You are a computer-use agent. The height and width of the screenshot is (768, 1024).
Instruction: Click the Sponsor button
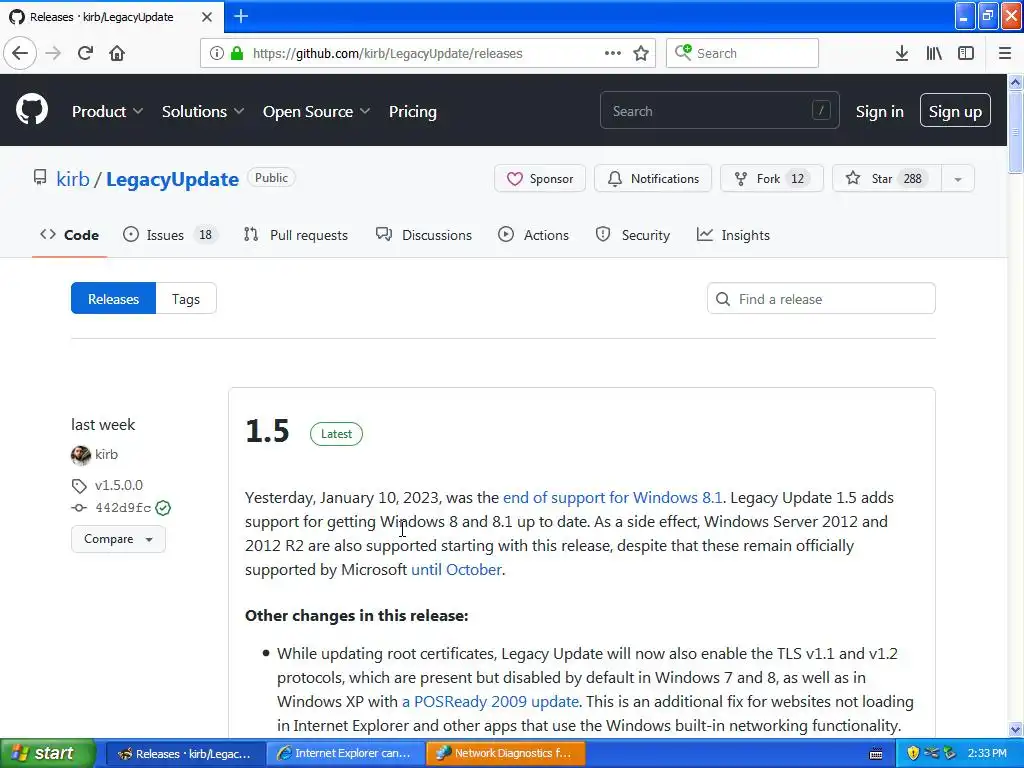point(540,179)
